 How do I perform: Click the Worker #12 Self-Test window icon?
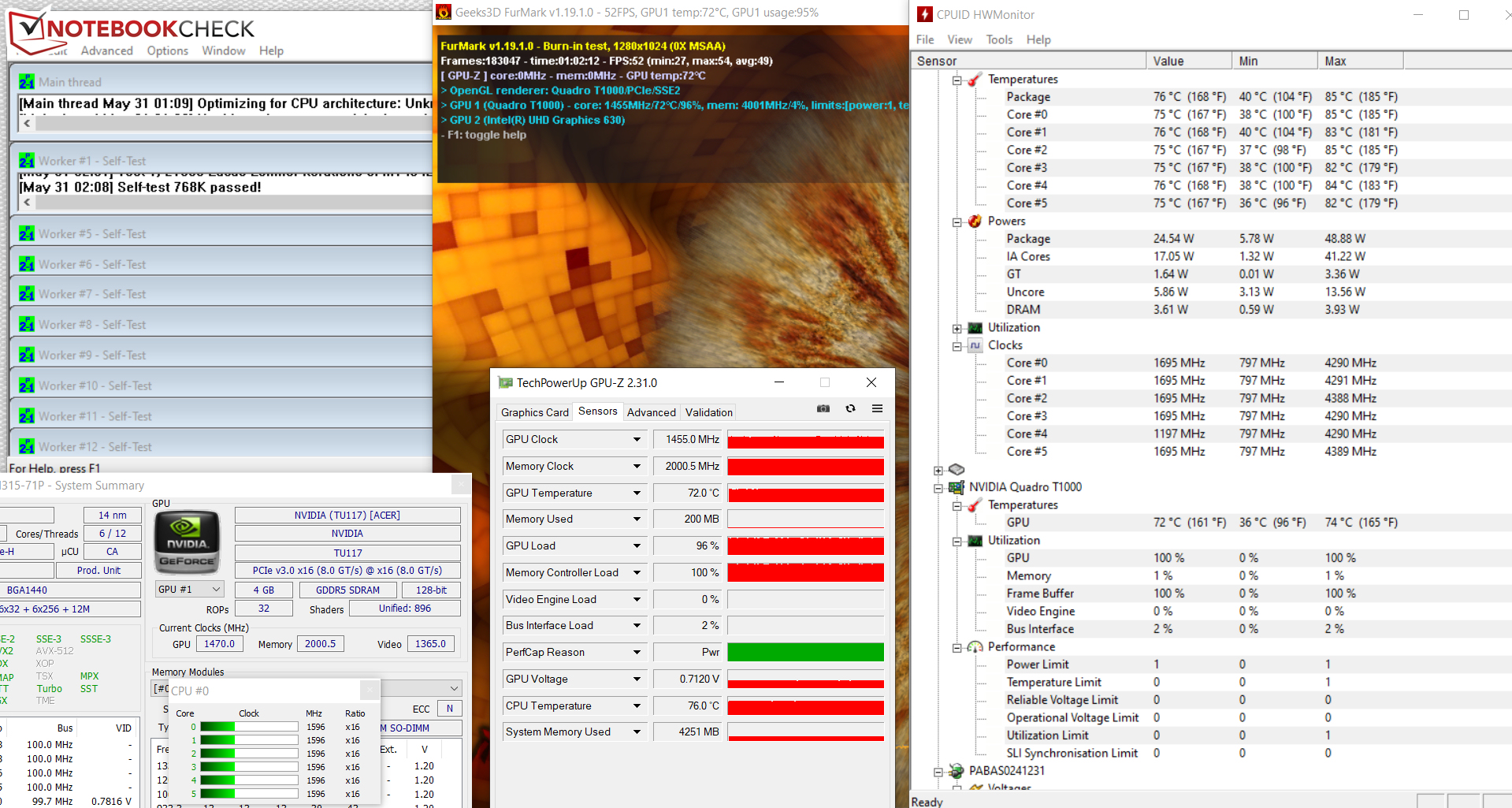click(x=27, y=447)
